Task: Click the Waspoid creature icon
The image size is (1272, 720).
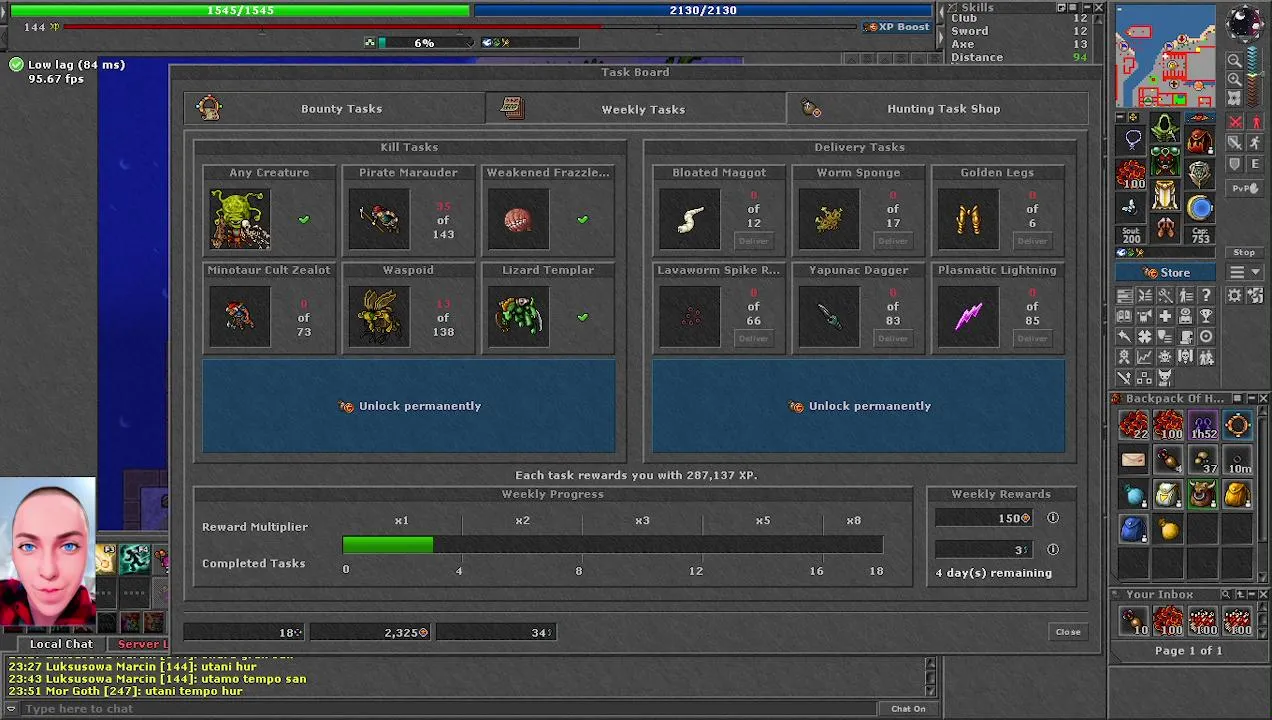Action: [379, 317]
